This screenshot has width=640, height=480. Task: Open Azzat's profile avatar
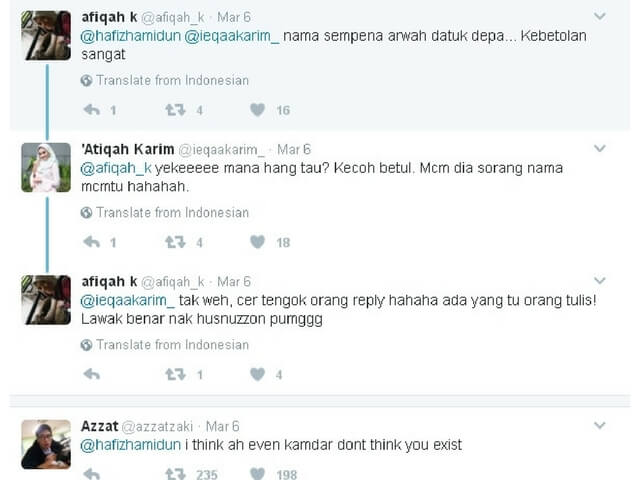coord(46,444)
